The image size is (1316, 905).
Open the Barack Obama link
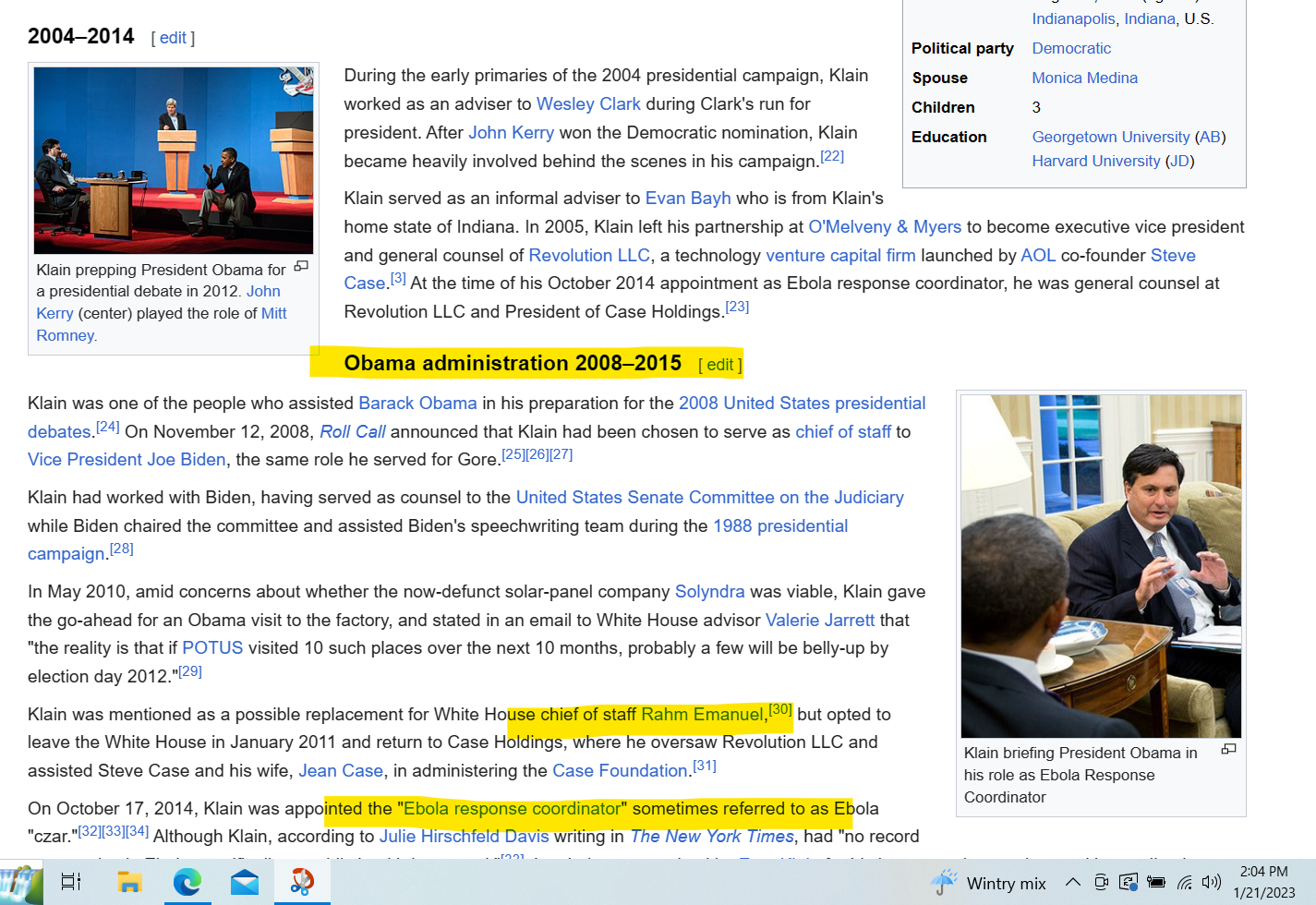coord(417,403)
